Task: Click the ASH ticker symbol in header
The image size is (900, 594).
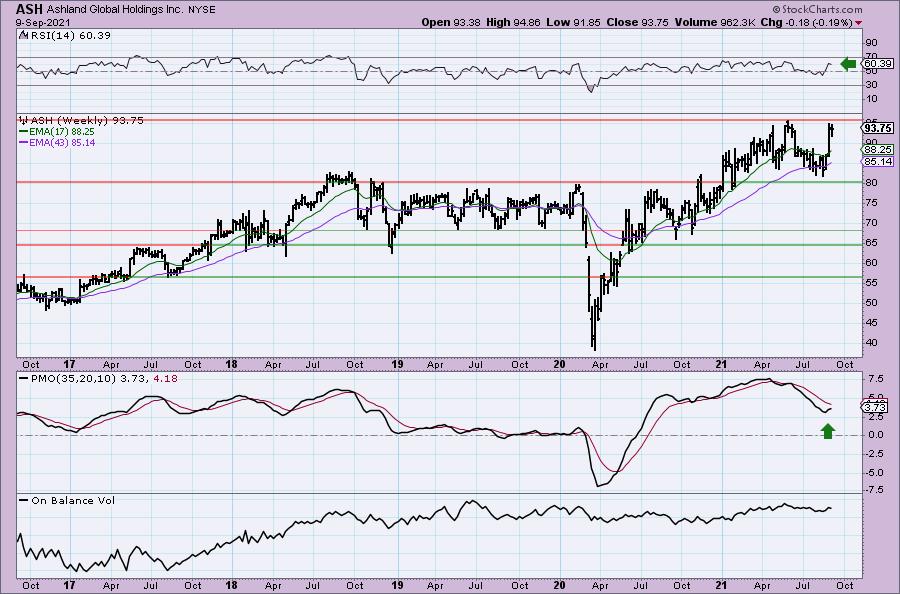Action: 29,9
